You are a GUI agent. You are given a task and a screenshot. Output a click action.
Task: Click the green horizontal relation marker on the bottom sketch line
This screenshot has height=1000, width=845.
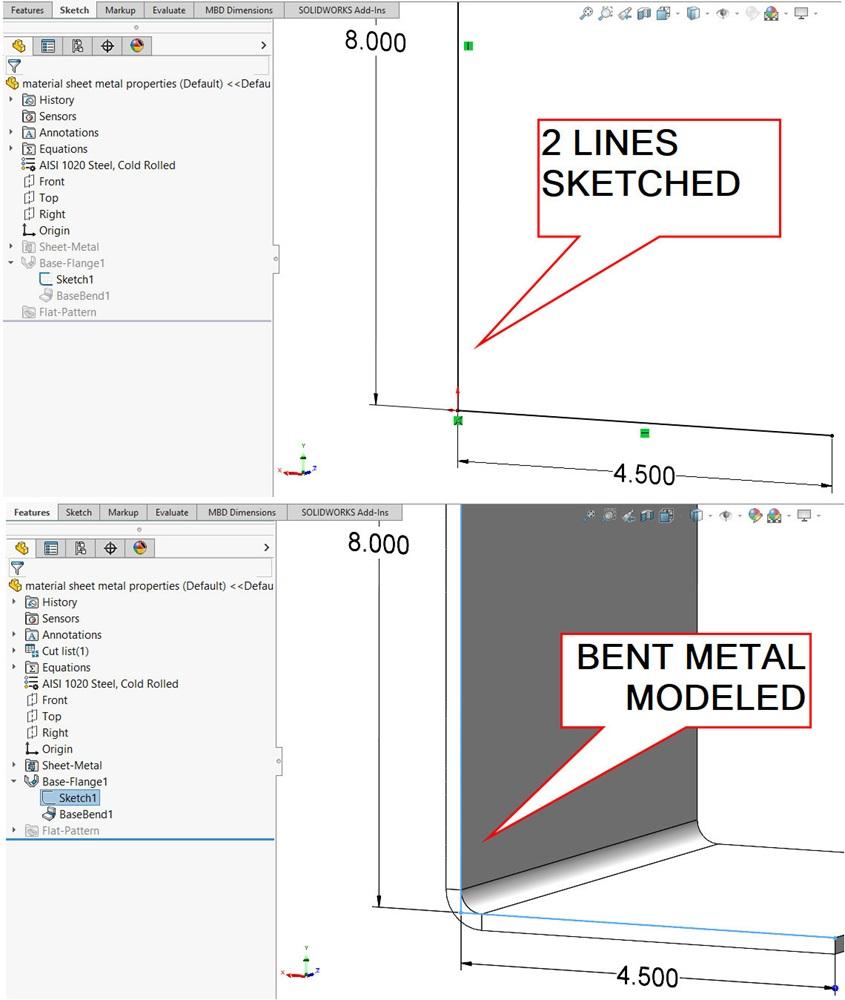[x=644, y=433]
